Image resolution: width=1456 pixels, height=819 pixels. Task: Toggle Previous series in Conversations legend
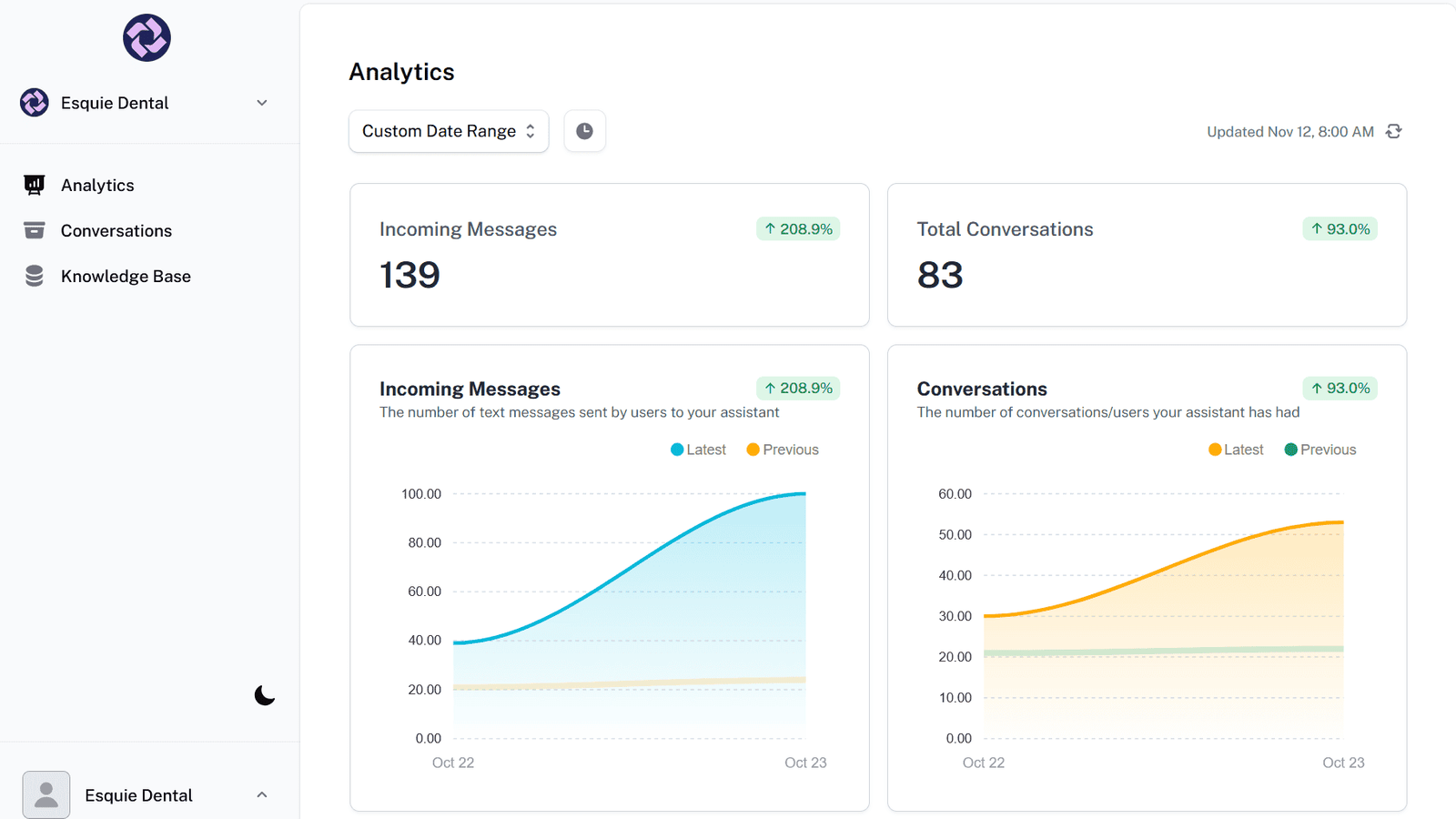click(x=1319, y=450)
